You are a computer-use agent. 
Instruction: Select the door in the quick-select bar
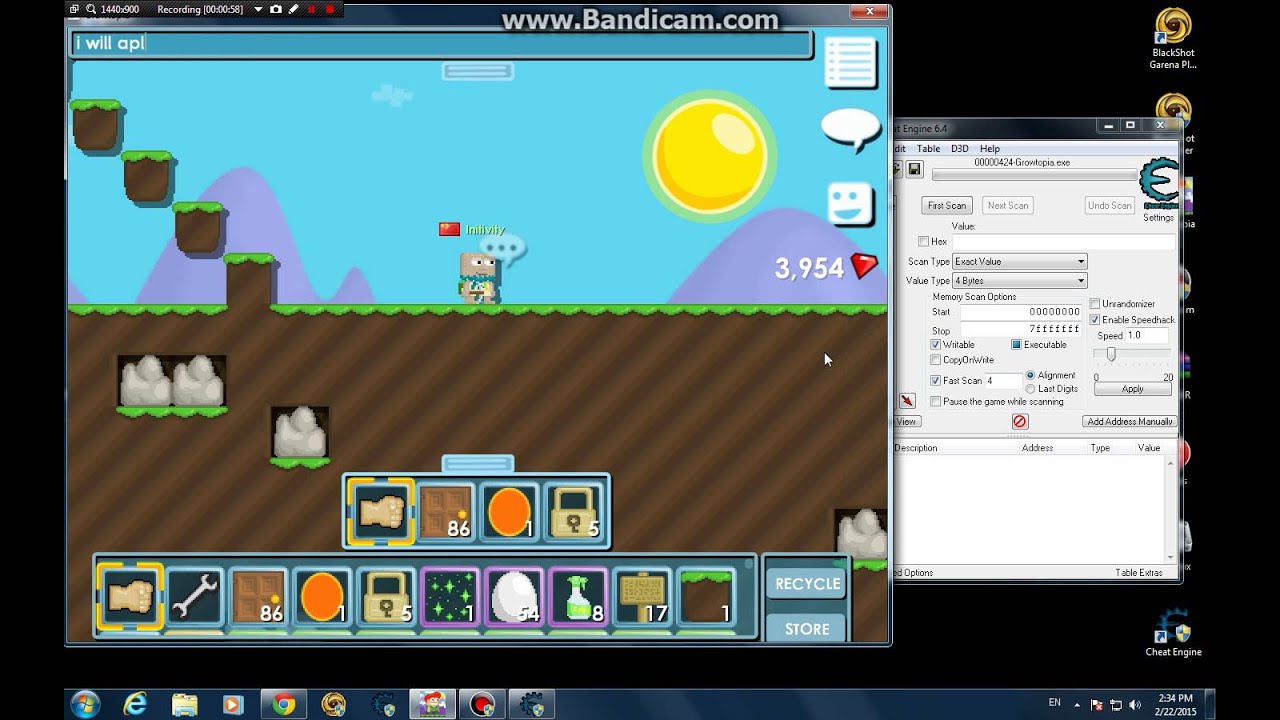[445, 512]
